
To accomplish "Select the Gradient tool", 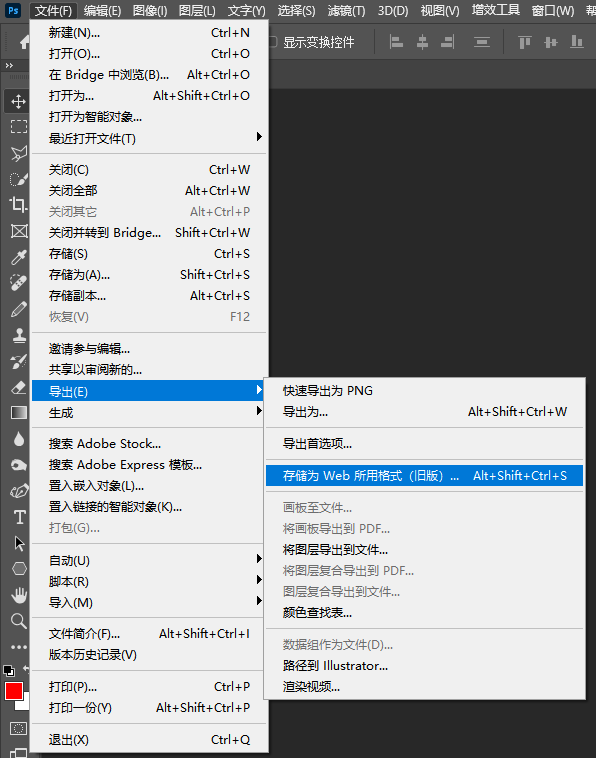I will [18, 413].
